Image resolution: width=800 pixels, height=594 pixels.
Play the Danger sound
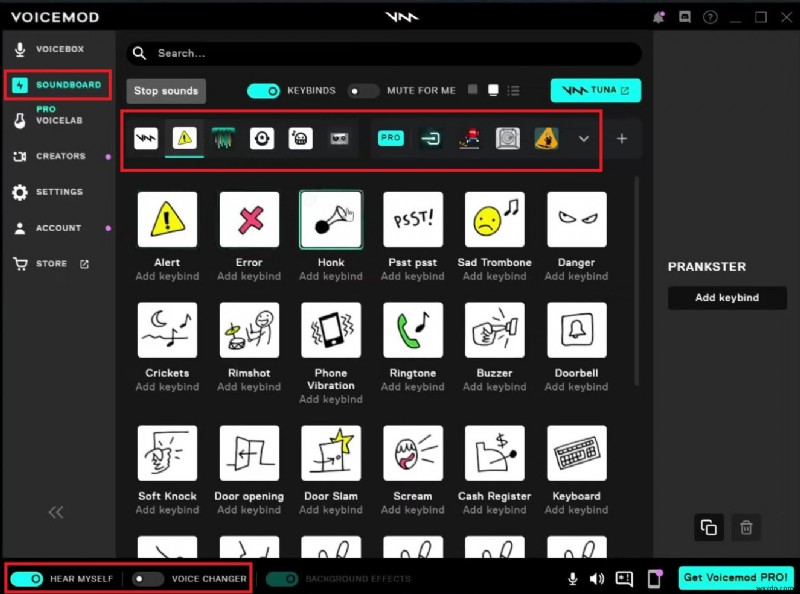[x=577, y=219]
